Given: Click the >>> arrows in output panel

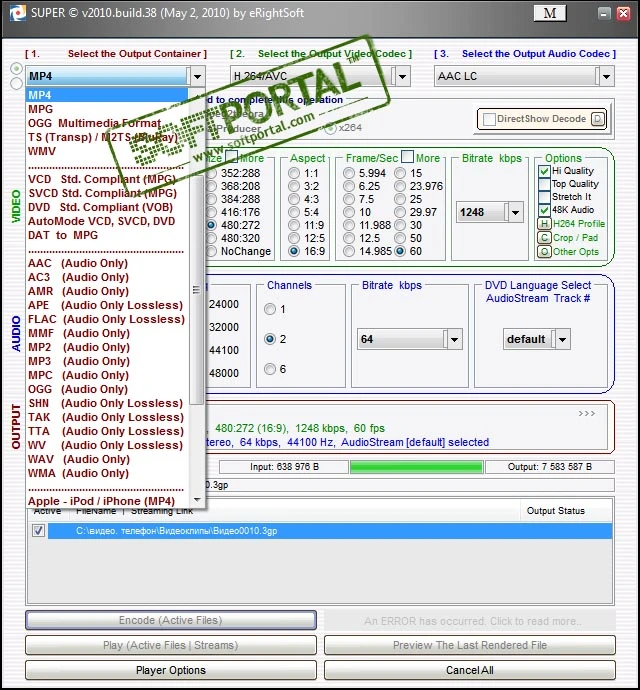Looking at the screenshot, I should [587, 414].
